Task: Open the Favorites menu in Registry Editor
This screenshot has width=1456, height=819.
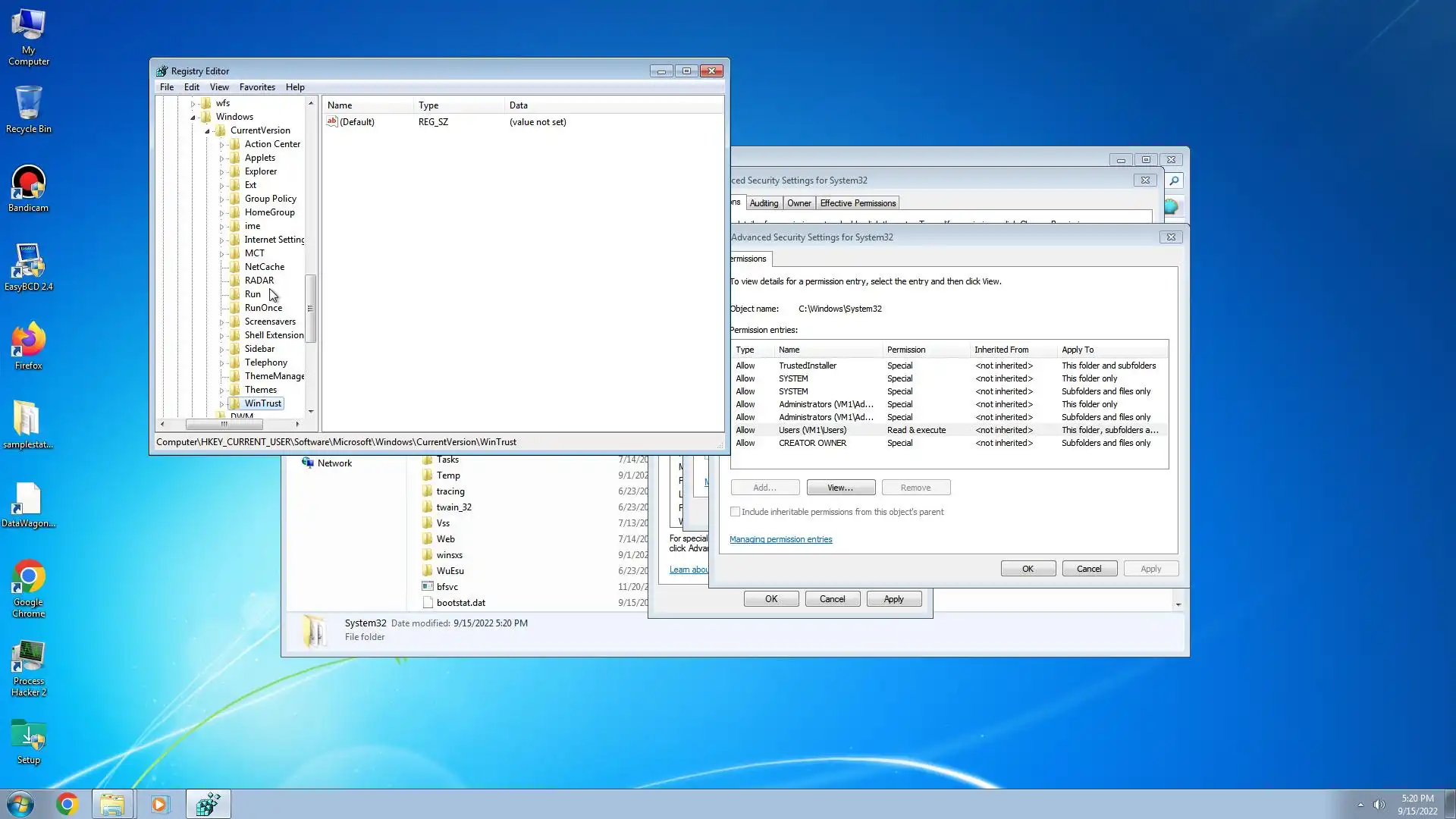Action: (x=257, y=87)
